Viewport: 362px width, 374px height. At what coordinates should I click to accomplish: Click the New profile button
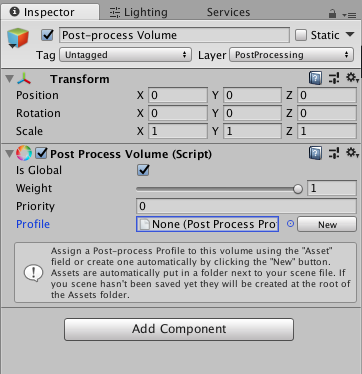pos(327,224)
